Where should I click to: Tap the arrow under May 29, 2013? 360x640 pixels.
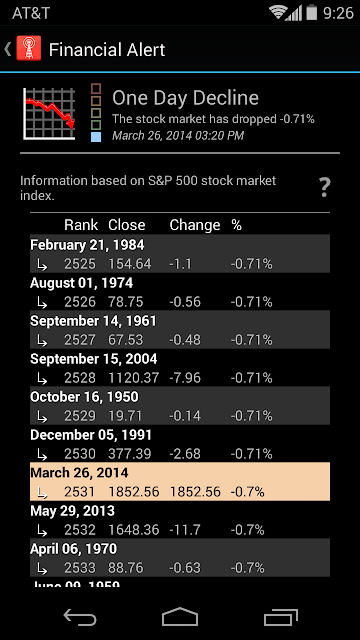(42, 531)
